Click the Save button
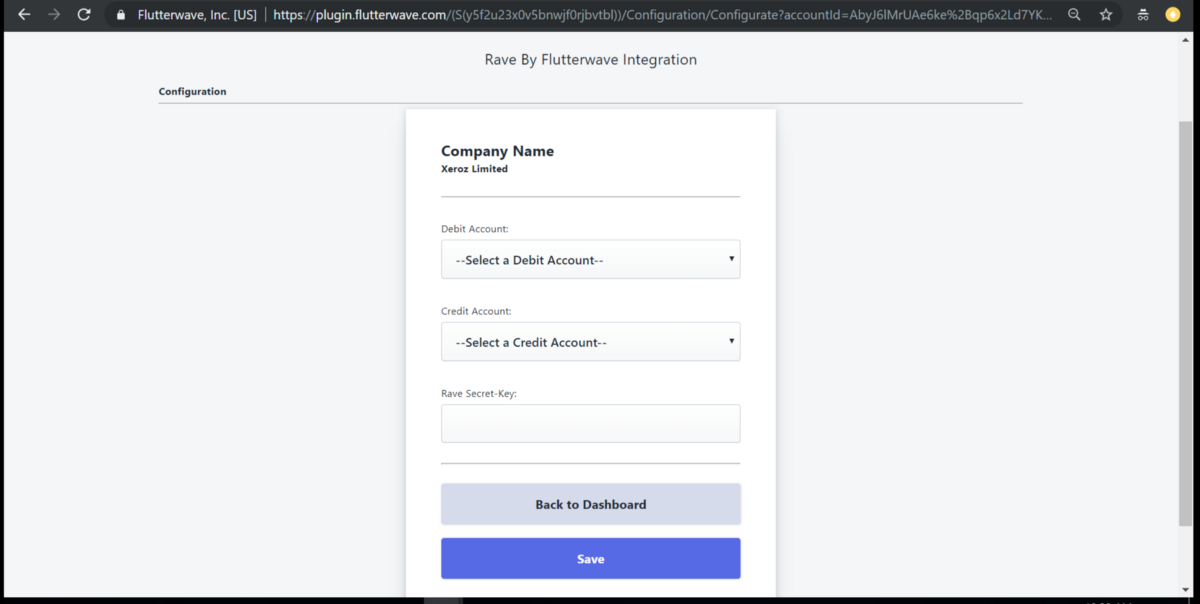Image resolution: width=1200 pixels, height=604 pixels. pyautogui.click(x=590, y=558)
